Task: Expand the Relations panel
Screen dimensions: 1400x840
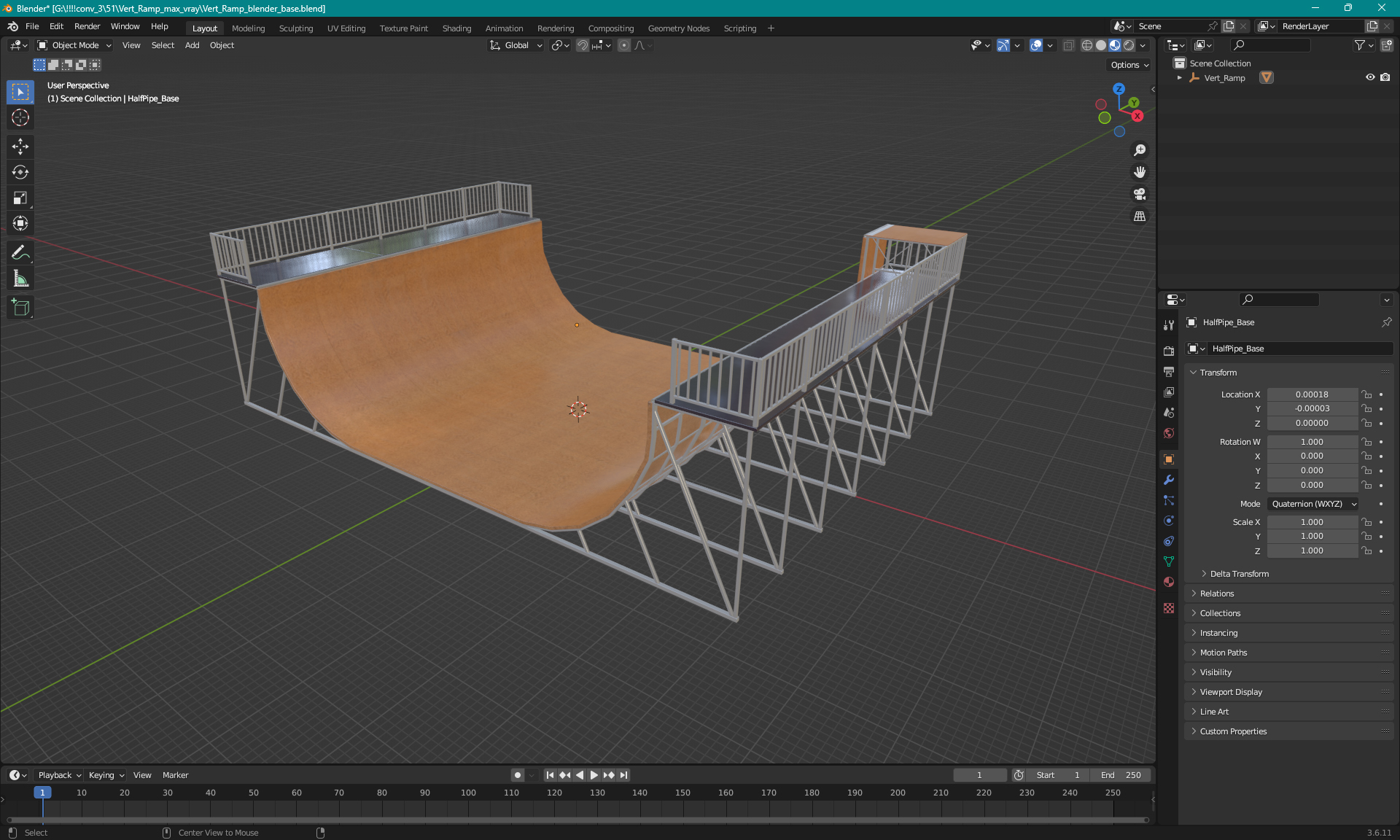Action: click(x=1216, y=594)
